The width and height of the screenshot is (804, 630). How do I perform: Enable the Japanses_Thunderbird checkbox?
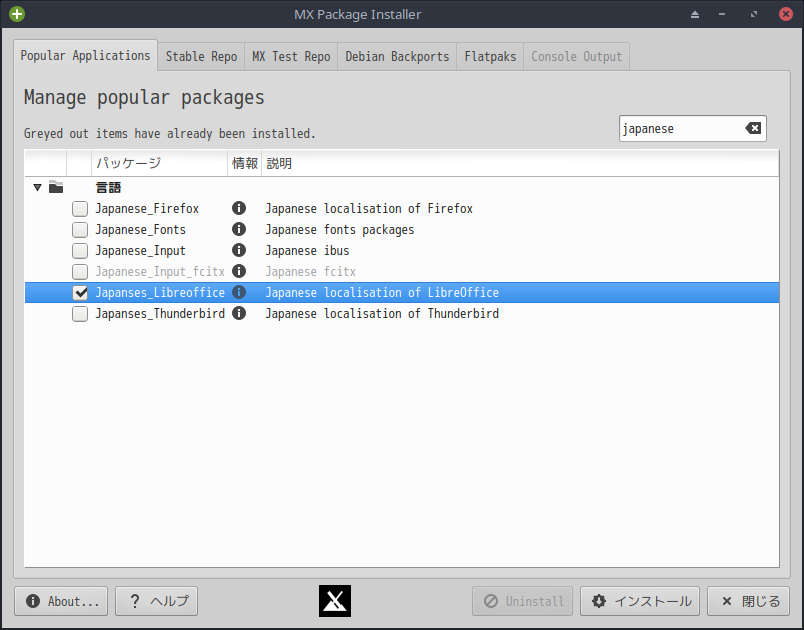[80, 314]
